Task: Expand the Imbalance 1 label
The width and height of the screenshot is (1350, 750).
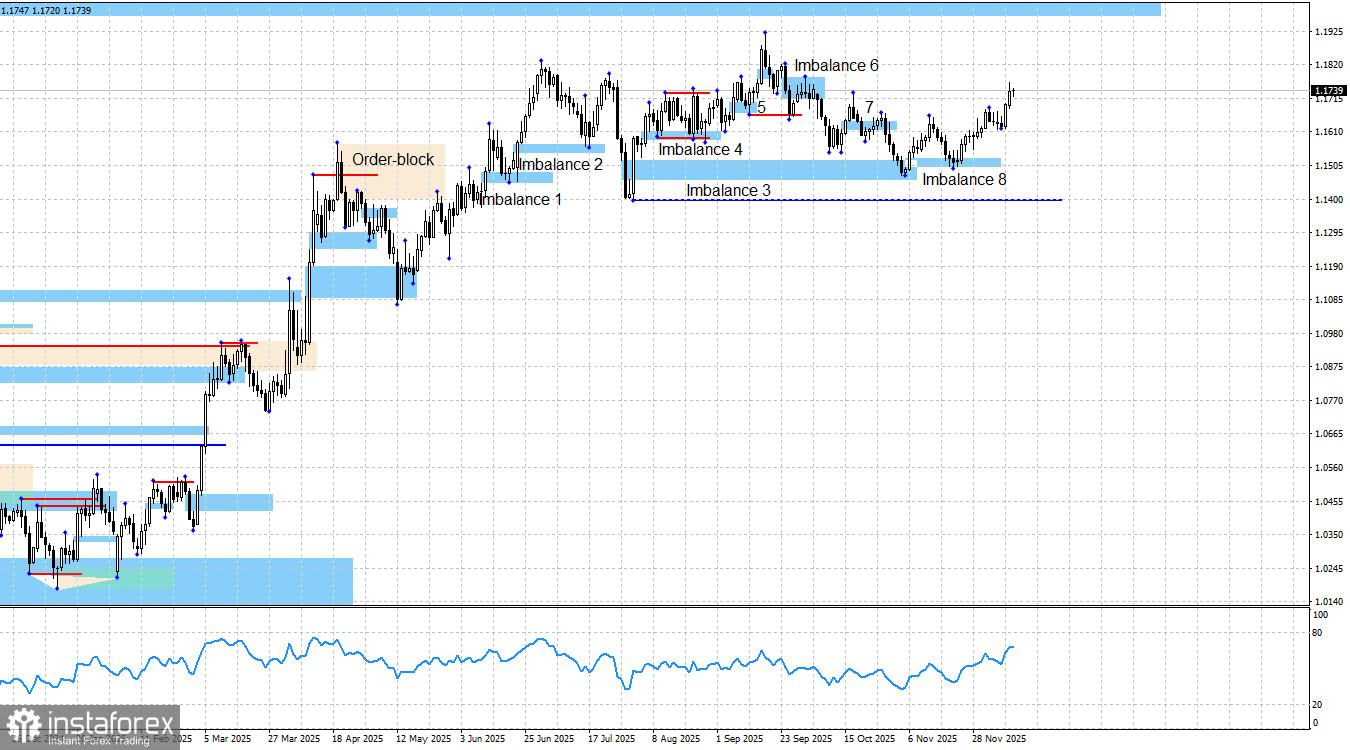Action: click(x=520, y=199)
